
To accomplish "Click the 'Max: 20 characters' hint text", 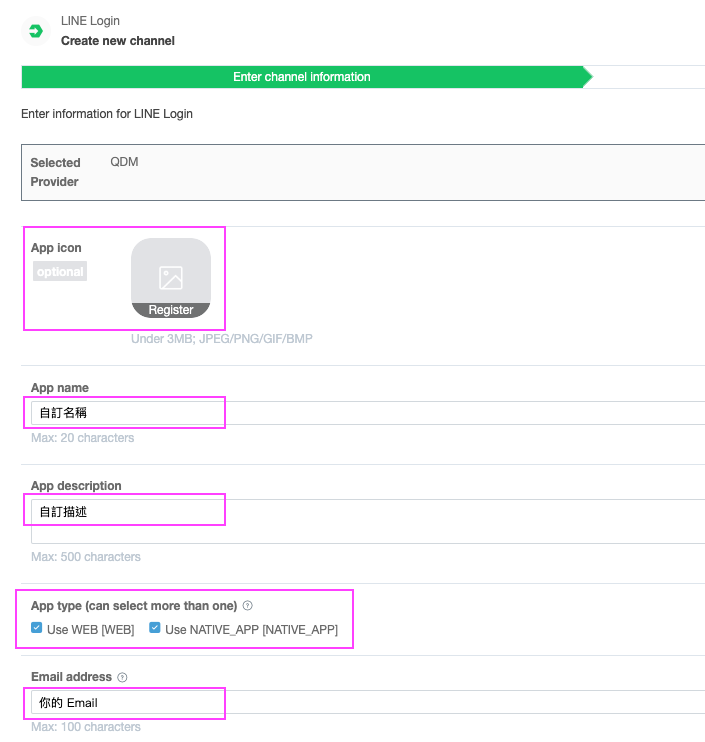I will point(82,438).
